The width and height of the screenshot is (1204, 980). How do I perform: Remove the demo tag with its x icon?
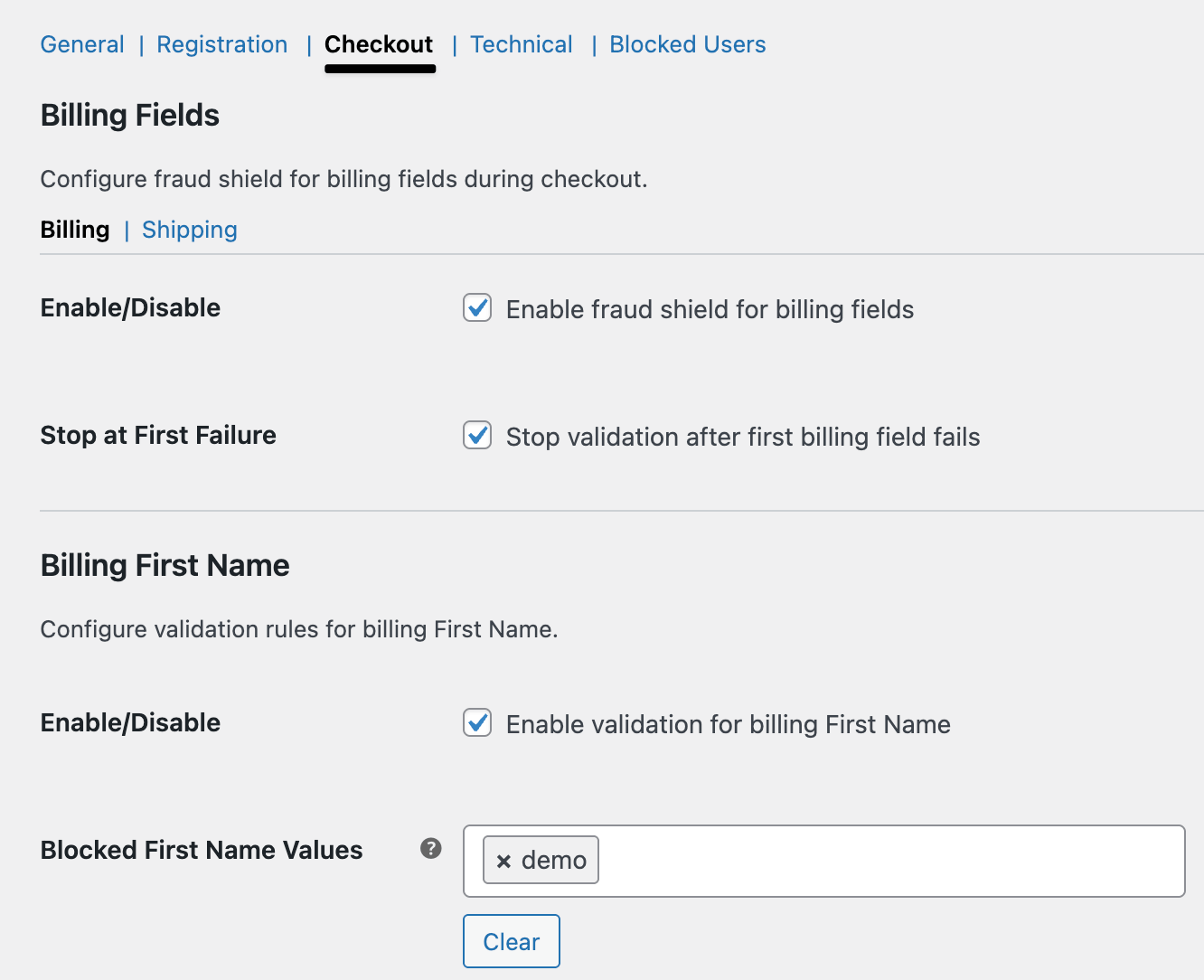point(503,861)
